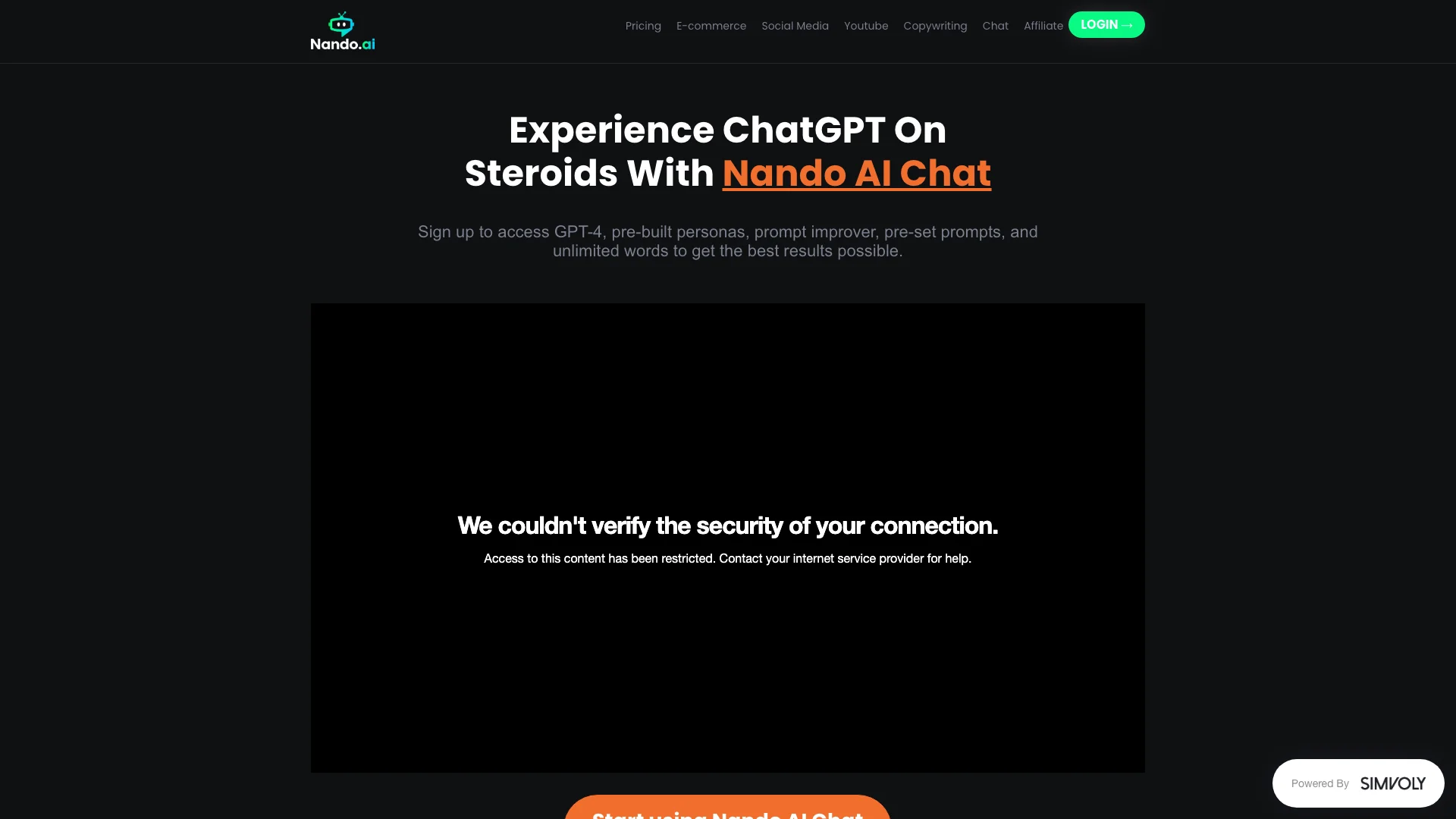Click the Pricing menu item

[x=643, y=25]
